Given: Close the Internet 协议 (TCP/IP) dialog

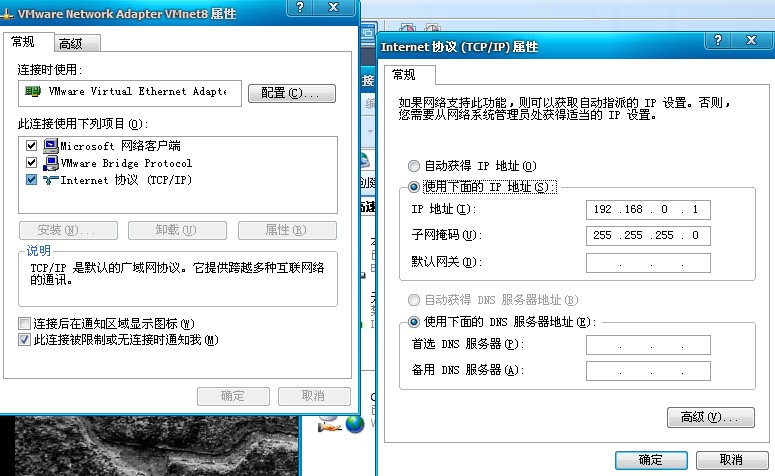Looking at the screenshot, I should 752,41.
